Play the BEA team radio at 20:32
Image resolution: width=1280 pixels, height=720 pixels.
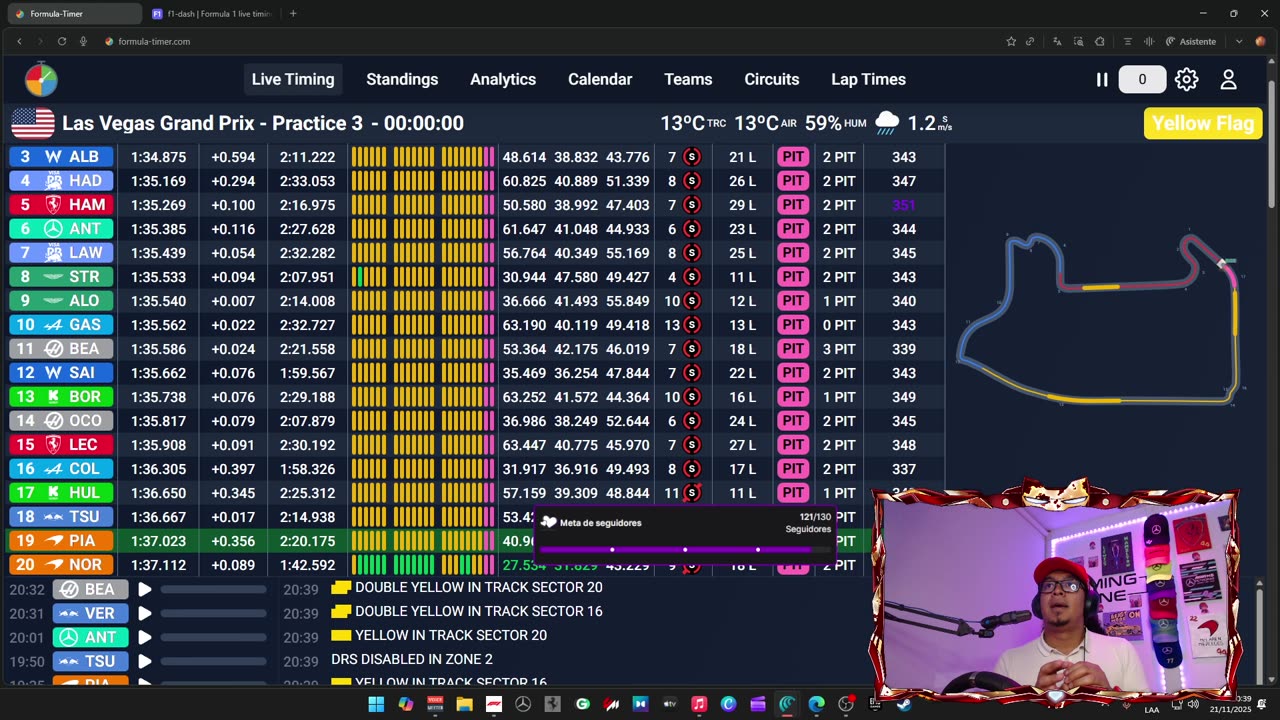[145, 589]
